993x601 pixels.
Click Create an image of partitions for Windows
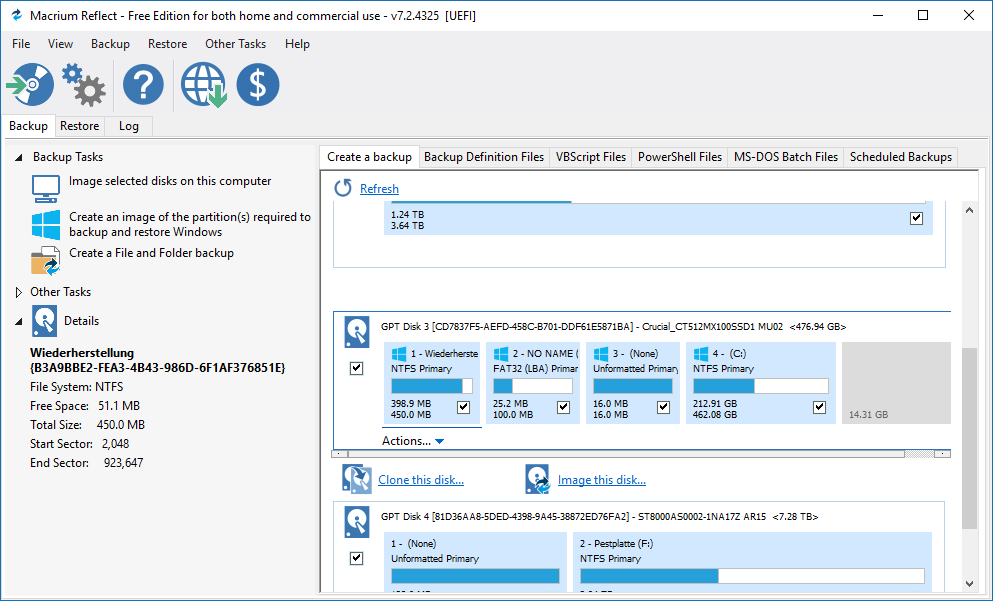190,224
